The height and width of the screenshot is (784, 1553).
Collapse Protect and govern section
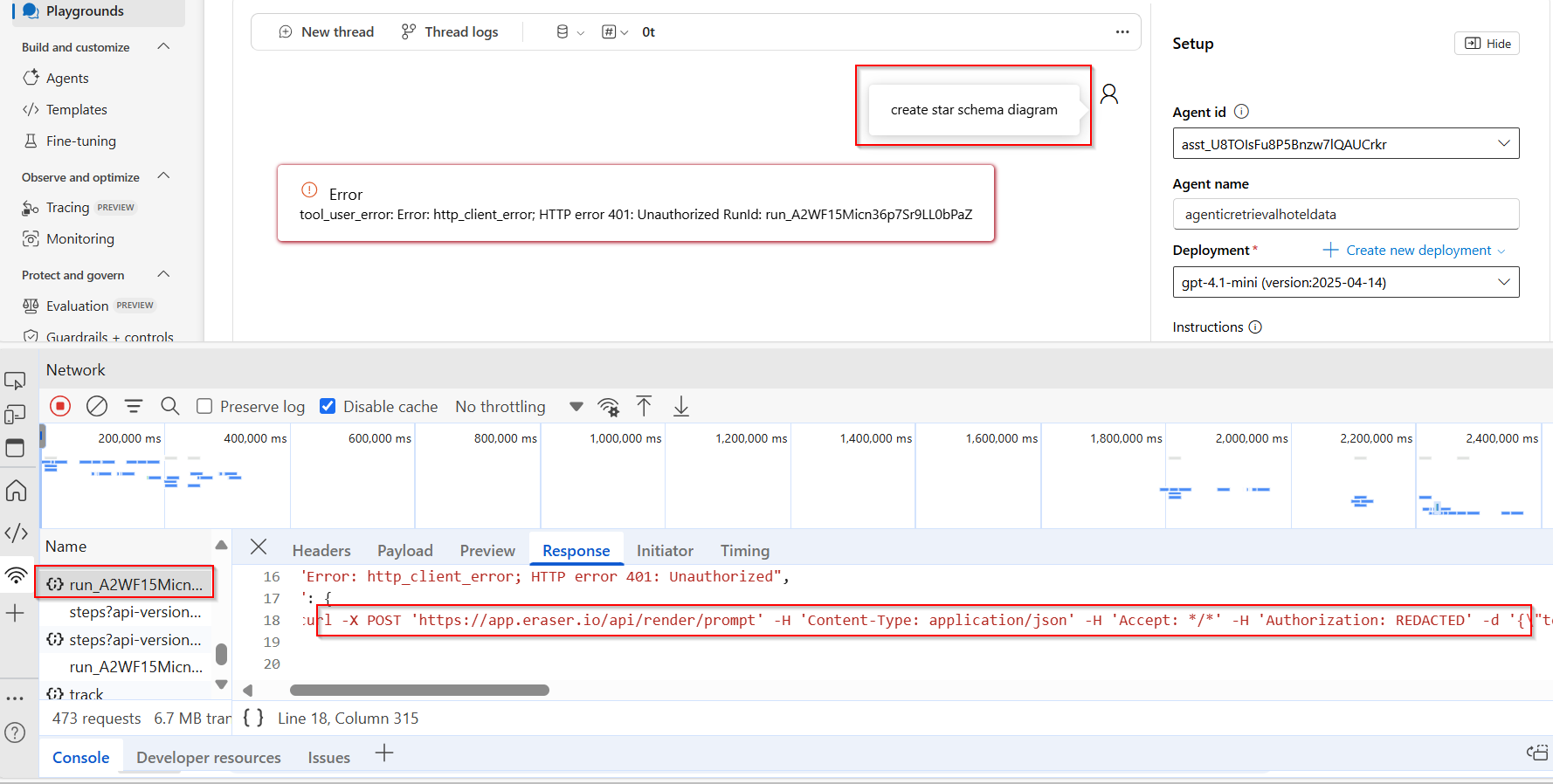tap(163, 274)
